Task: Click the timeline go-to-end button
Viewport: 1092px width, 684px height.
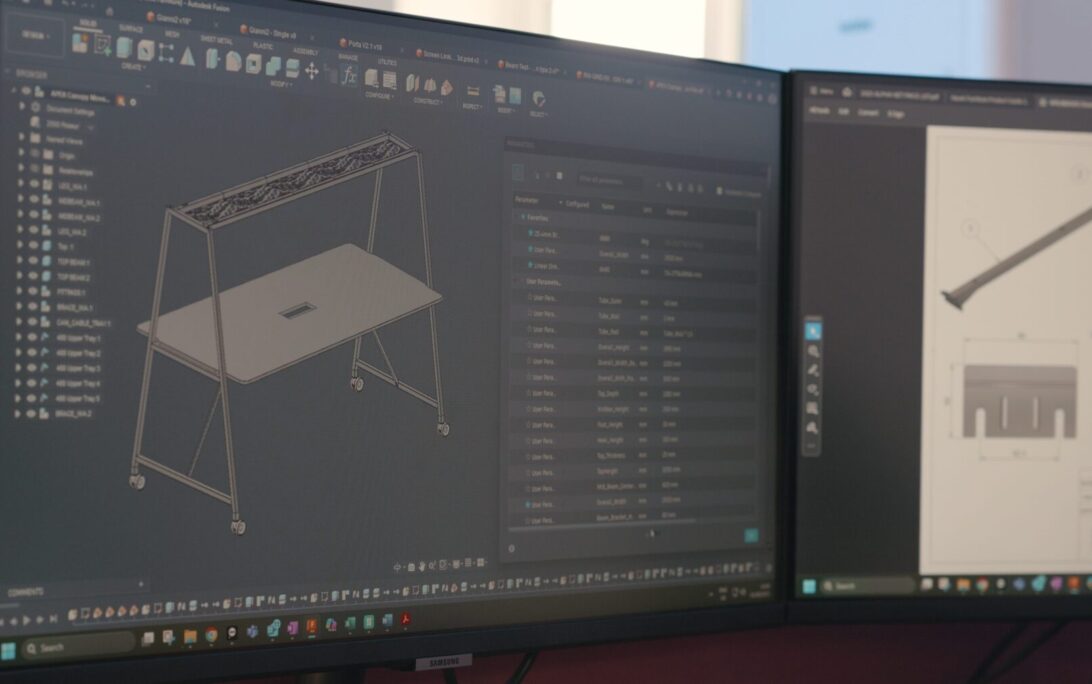Action: click(53, 619)
